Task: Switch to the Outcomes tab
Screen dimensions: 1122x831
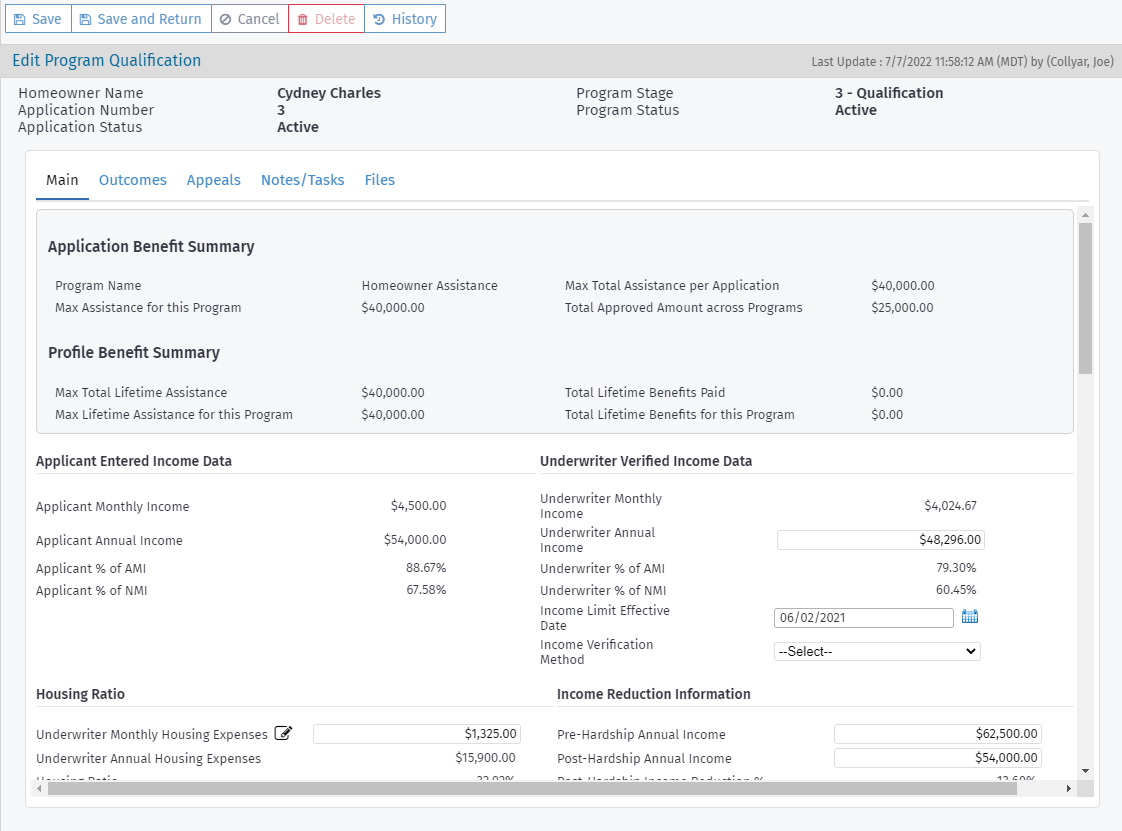Action: 132,180
